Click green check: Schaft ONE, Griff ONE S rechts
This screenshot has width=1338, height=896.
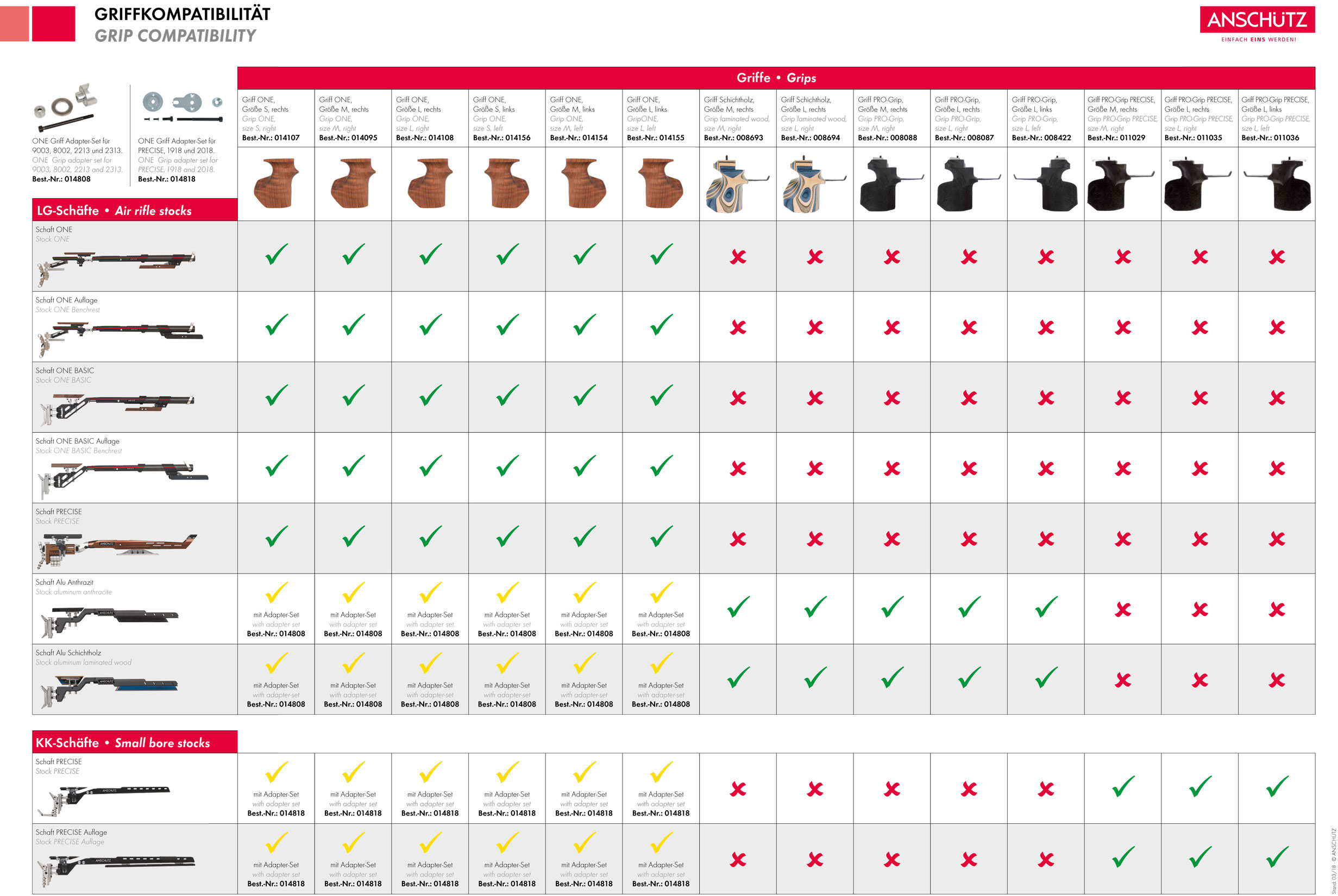point(277,254)
